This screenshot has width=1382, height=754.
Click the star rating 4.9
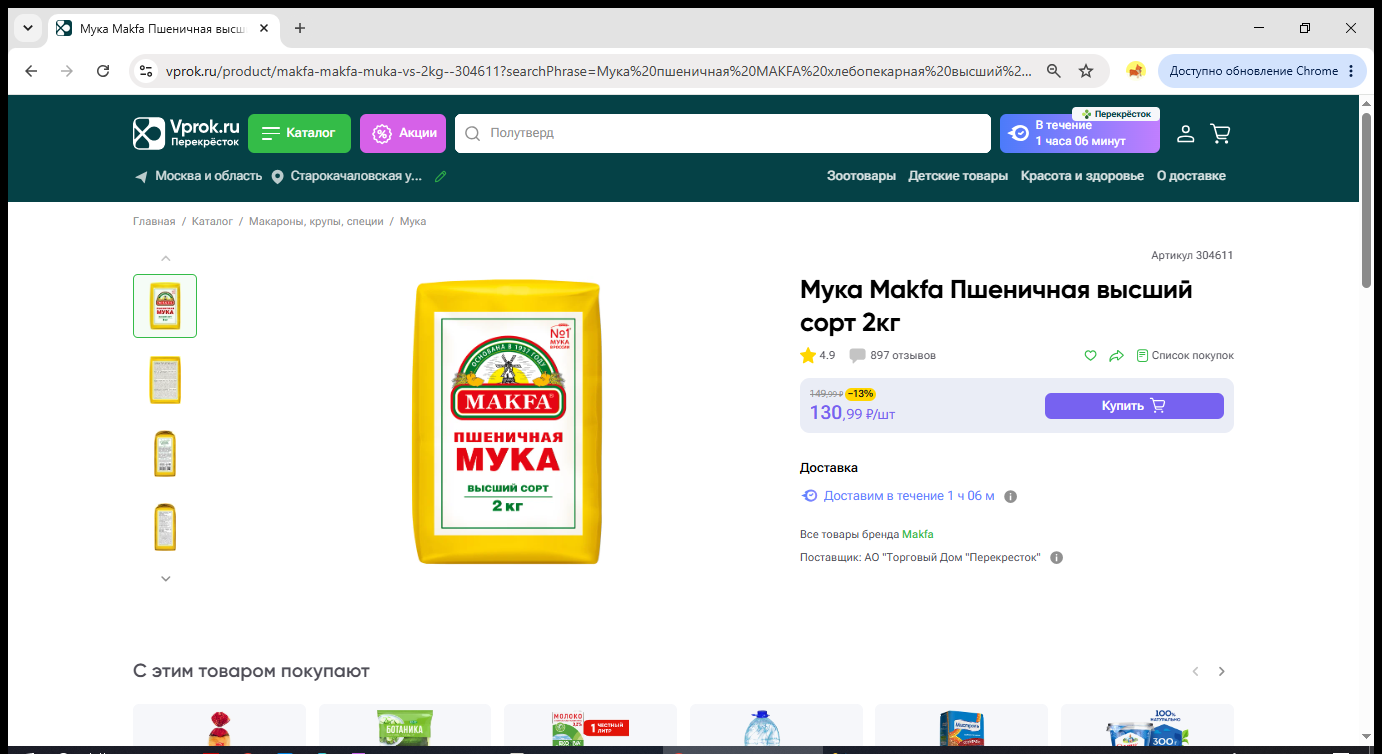817,355
